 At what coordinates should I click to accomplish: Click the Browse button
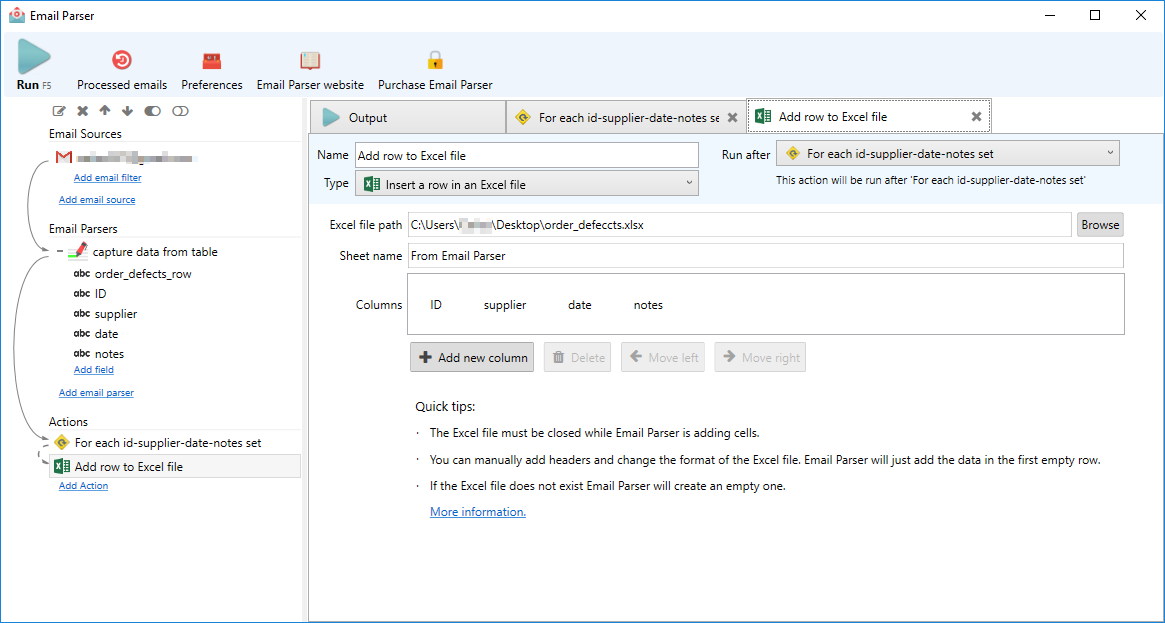pos(1100,225)
